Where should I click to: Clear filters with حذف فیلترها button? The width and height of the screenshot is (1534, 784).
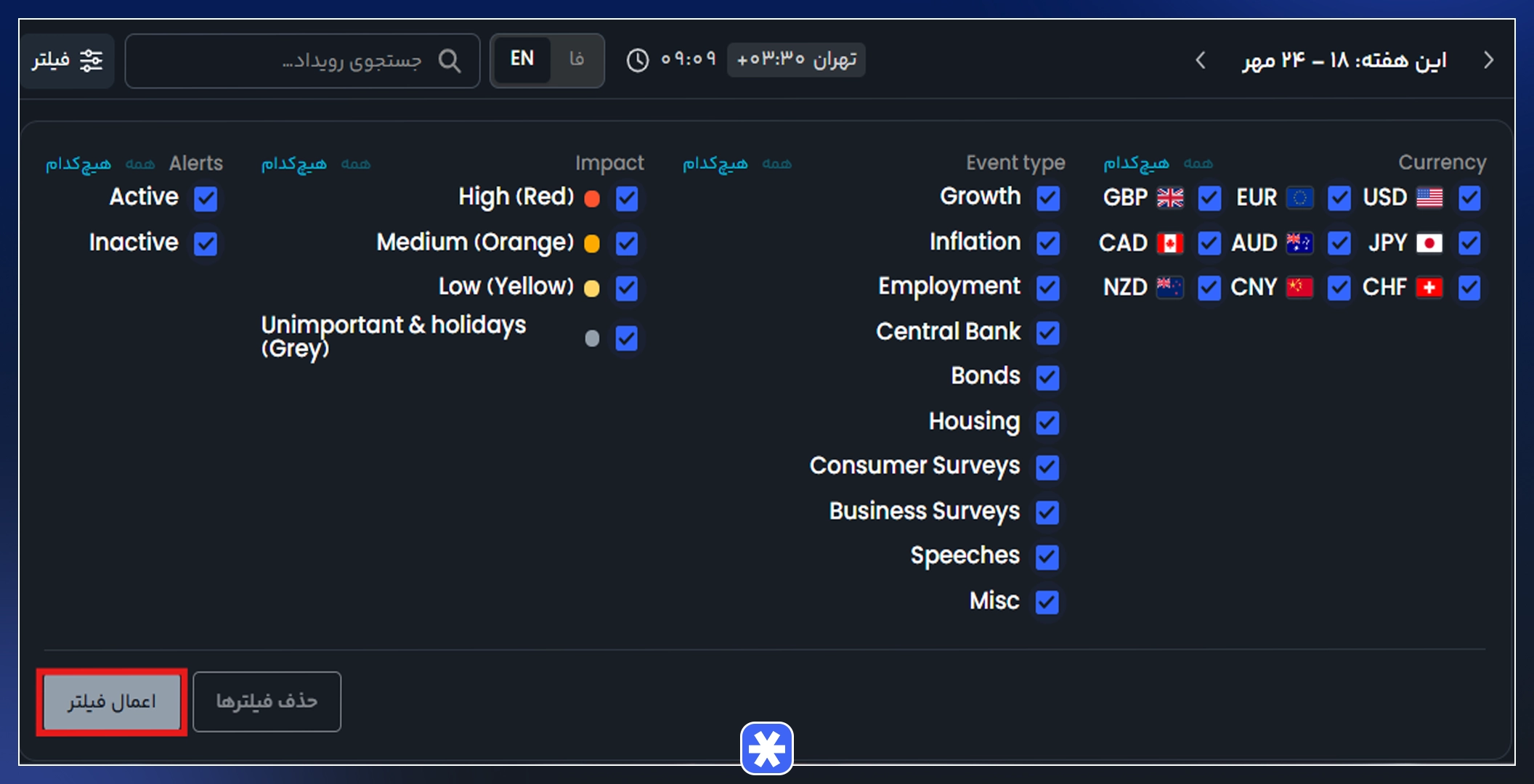pos(267,701)
